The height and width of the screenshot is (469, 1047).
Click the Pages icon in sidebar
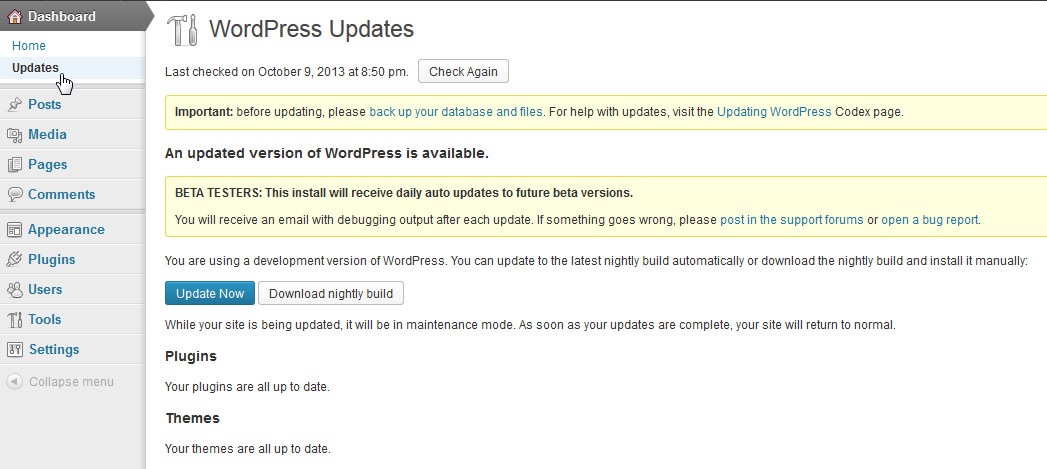point(15,165)
